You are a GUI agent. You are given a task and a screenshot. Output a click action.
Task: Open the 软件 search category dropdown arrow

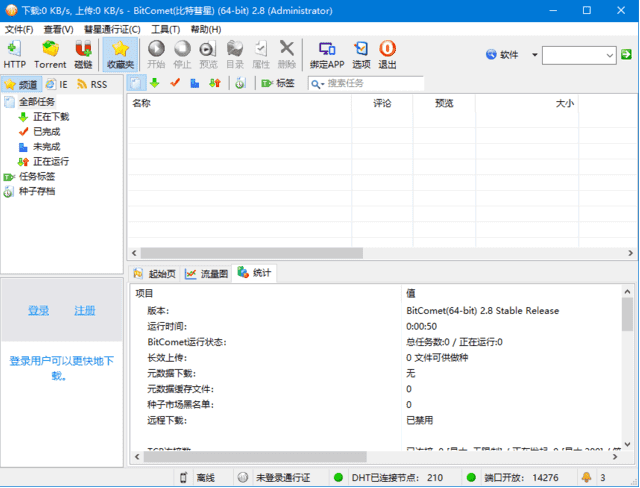click(534, 55)
